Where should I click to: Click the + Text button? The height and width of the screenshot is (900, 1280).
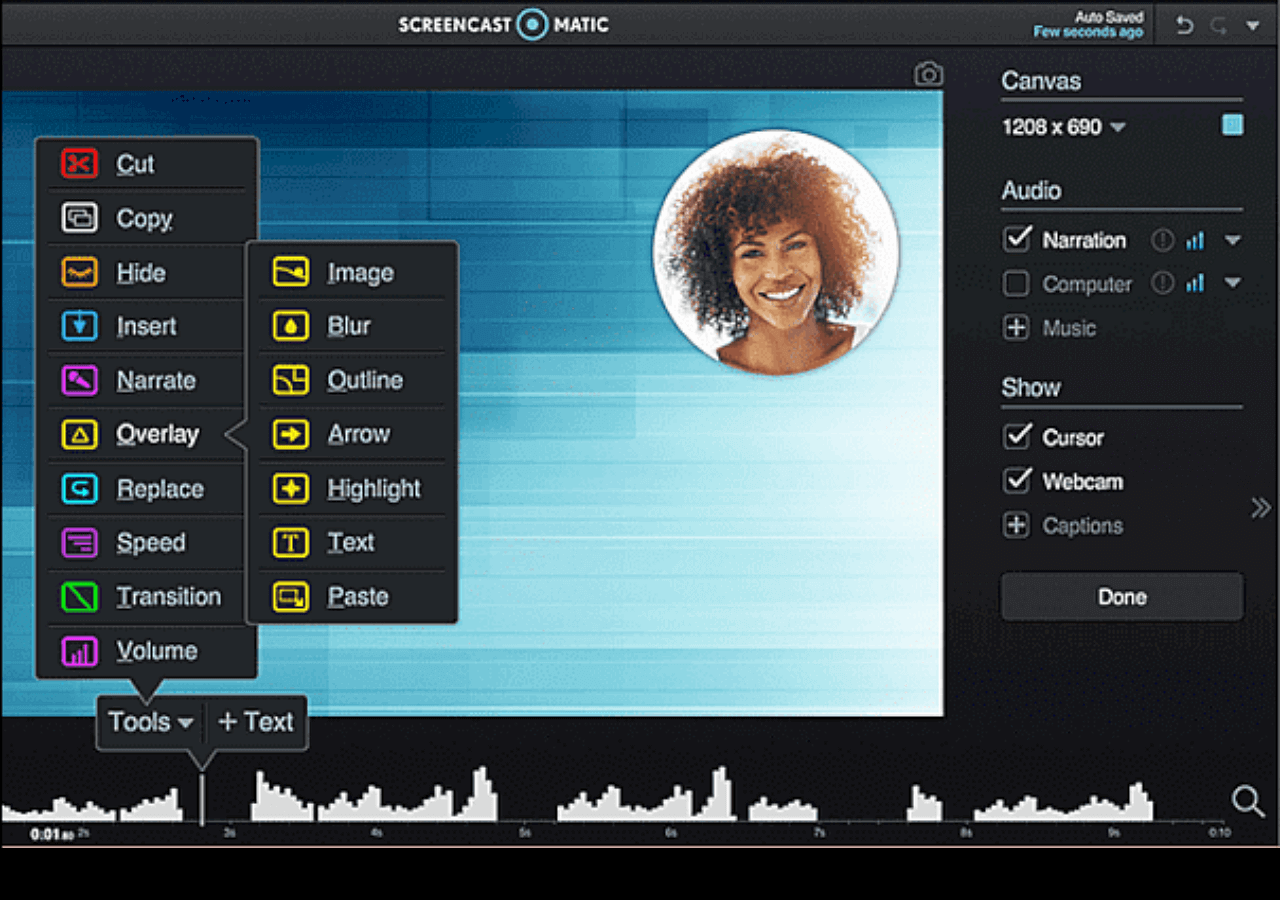tap(256, 722)
